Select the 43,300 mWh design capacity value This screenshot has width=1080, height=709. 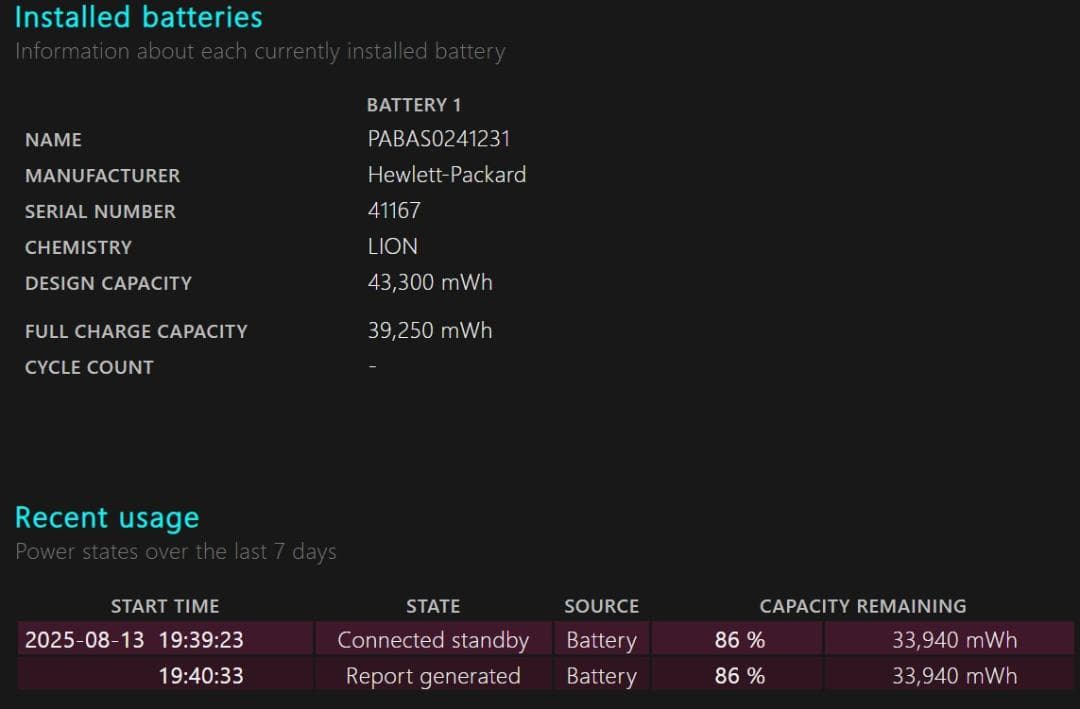(x=430, y=283)
